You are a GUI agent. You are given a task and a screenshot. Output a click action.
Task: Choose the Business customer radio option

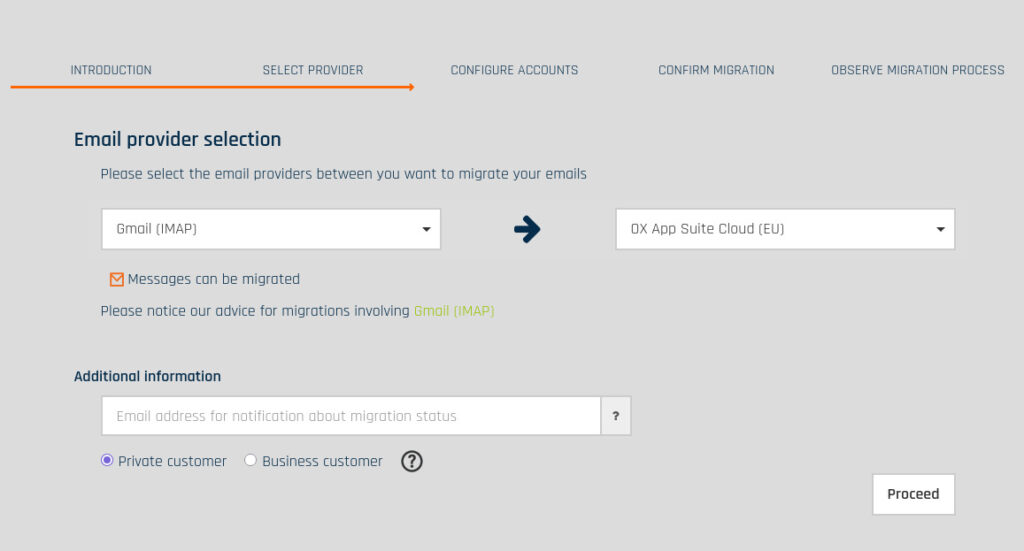(251, 461)
